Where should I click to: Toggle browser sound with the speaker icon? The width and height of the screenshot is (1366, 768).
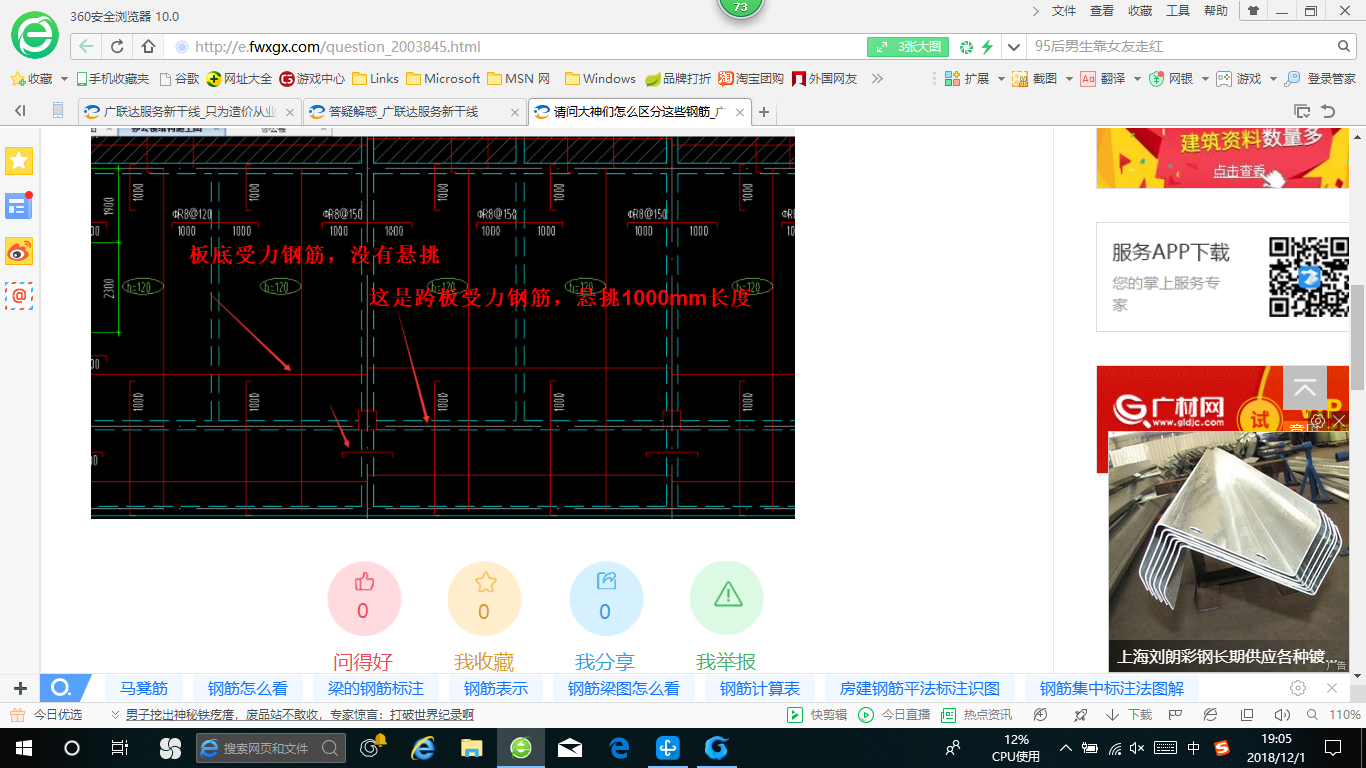coord(1283,715)
